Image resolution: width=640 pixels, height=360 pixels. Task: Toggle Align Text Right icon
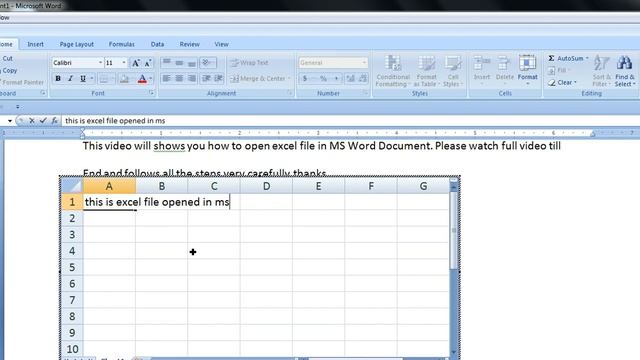point(191,78)
